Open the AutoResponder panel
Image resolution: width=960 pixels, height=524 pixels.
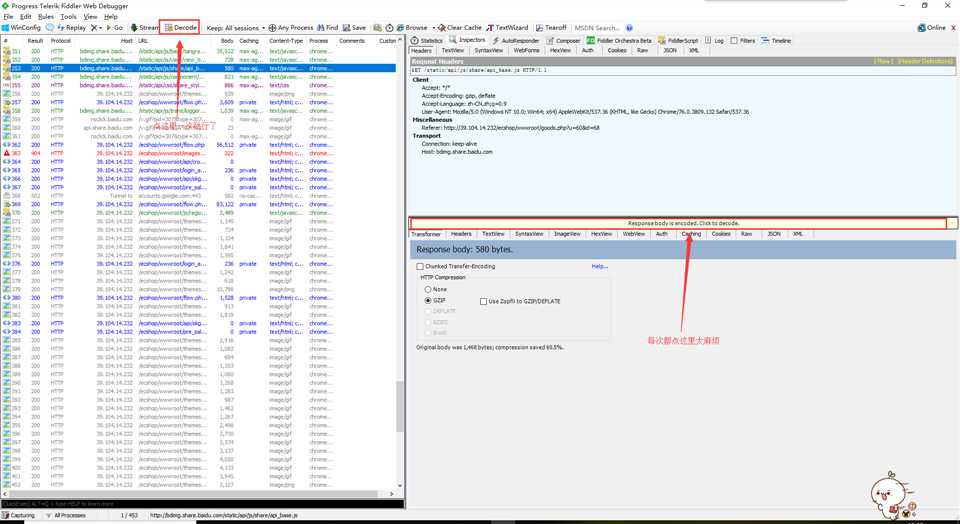(x=516, y=40)
